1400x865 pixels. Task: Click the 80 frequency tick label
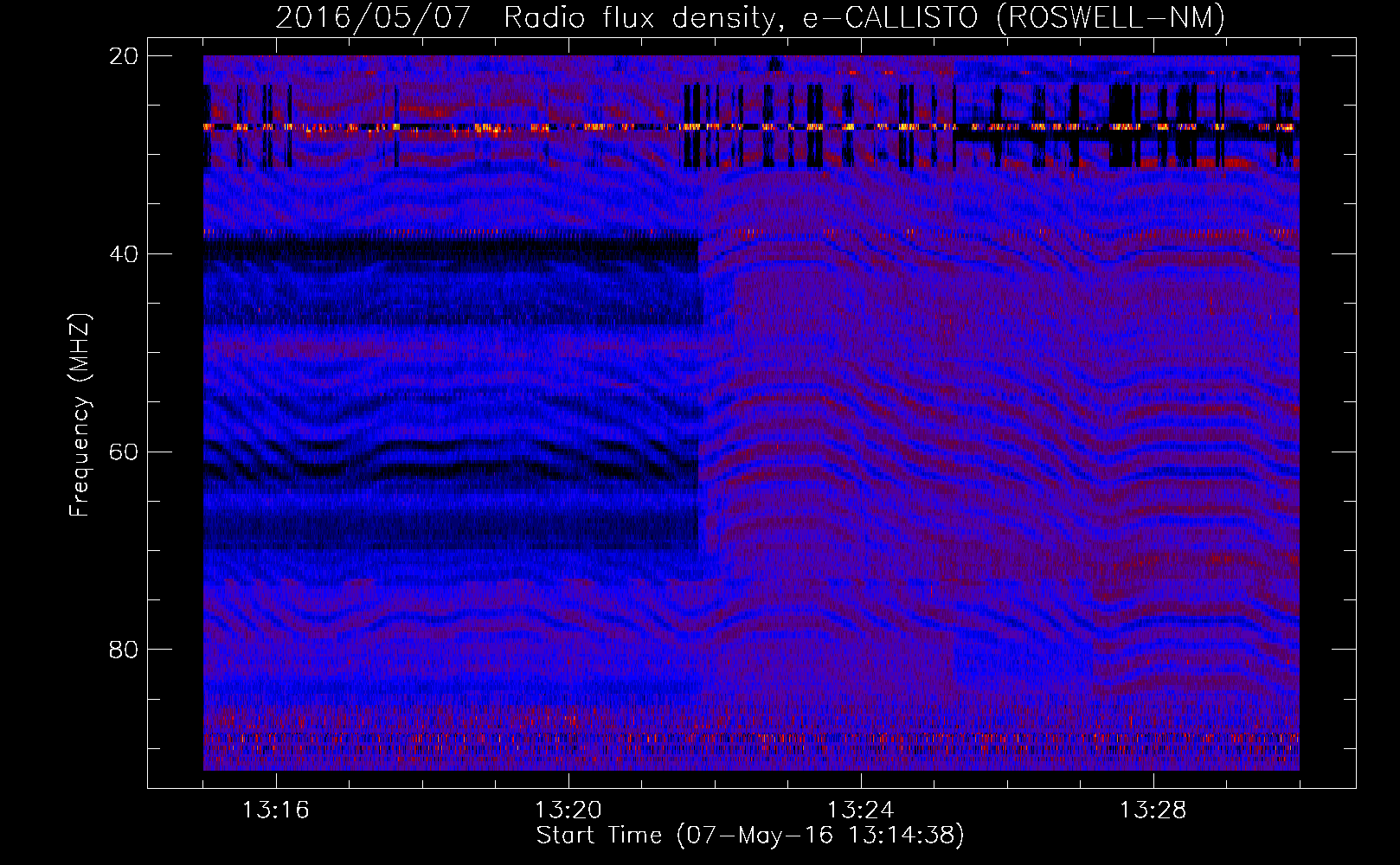pyautogui.click(x=124, y=650)
